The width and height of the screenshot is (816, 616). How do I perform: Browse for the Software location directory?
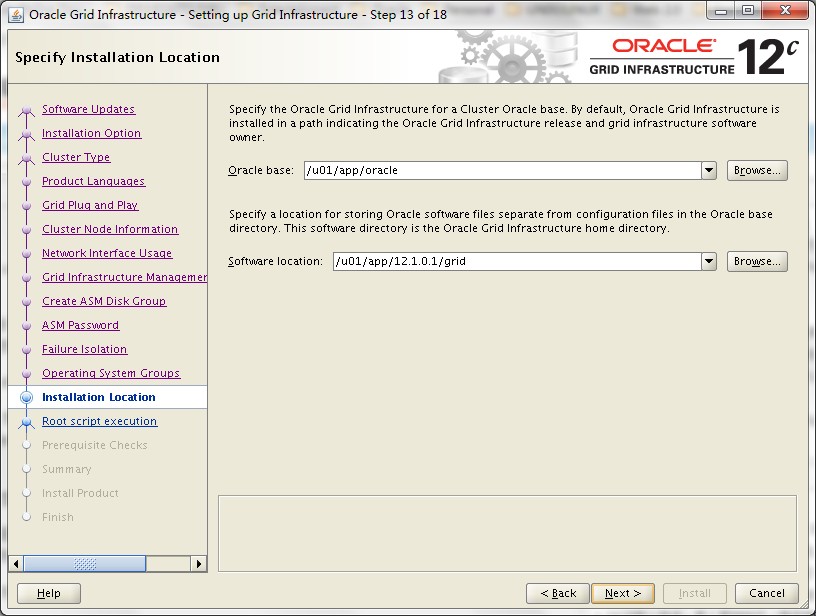[x=757, y=261]
